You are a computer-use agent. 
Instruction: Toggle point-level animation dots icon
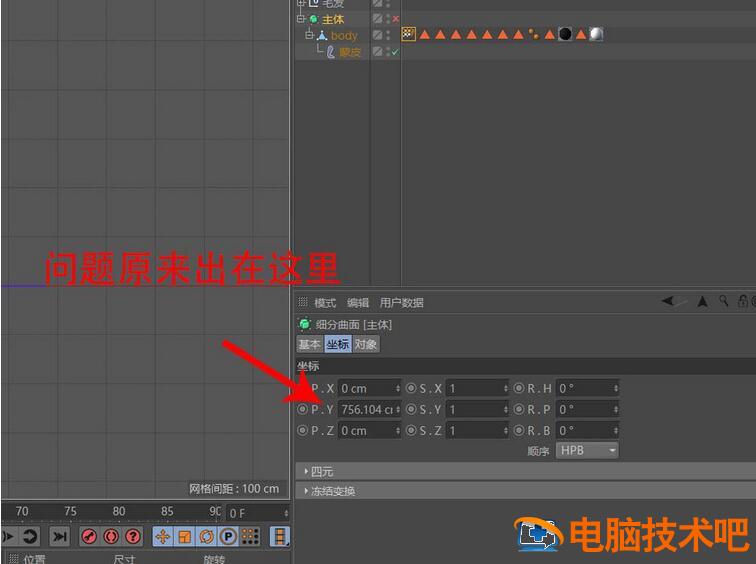click(x=250, y=537)
